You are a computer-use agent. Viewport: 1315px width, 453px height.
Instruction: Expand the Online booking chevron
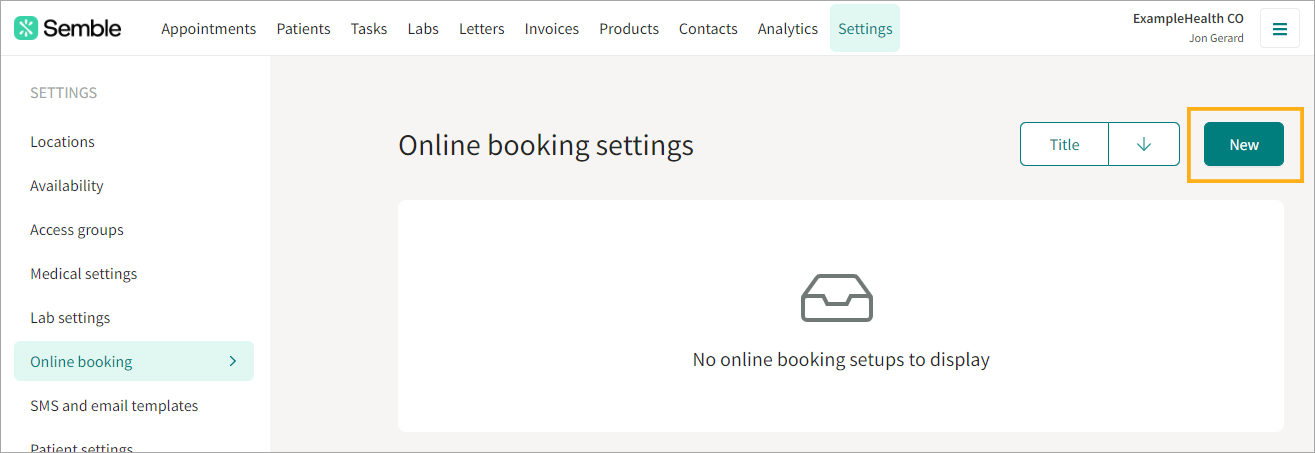pos(233,361)
